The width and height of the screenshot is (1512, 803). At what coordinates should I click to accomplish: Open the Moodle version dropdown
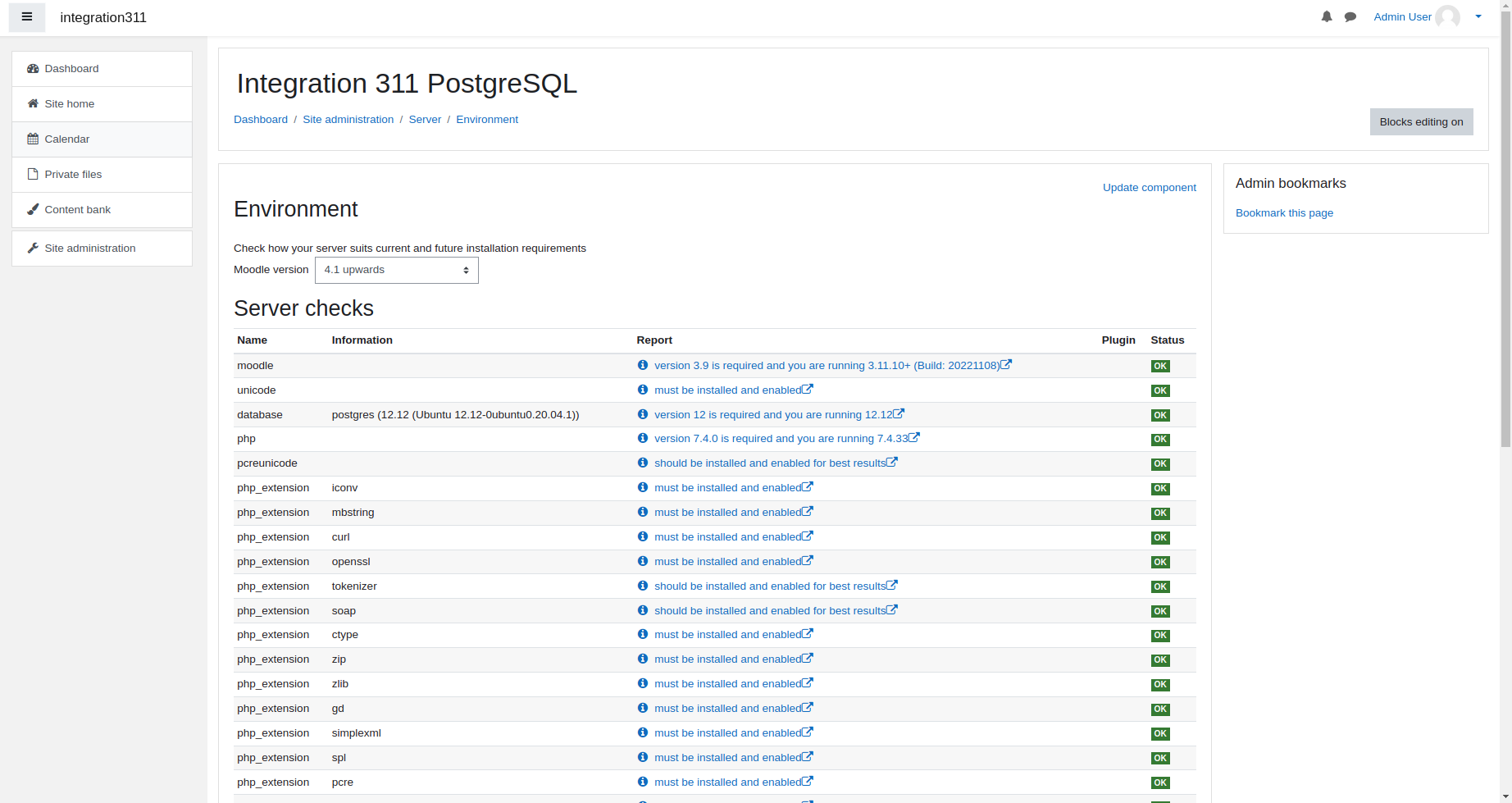[397, 270]
